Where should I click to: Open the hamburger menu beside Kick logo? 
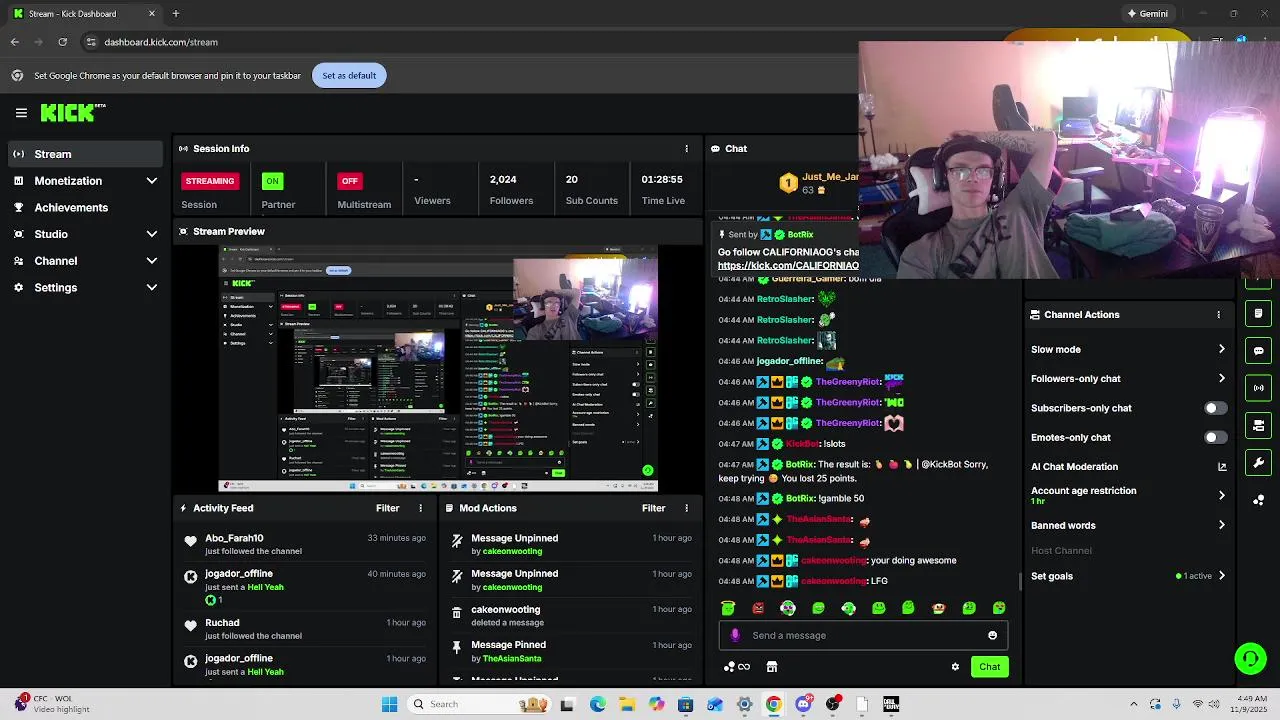[21, 113]
